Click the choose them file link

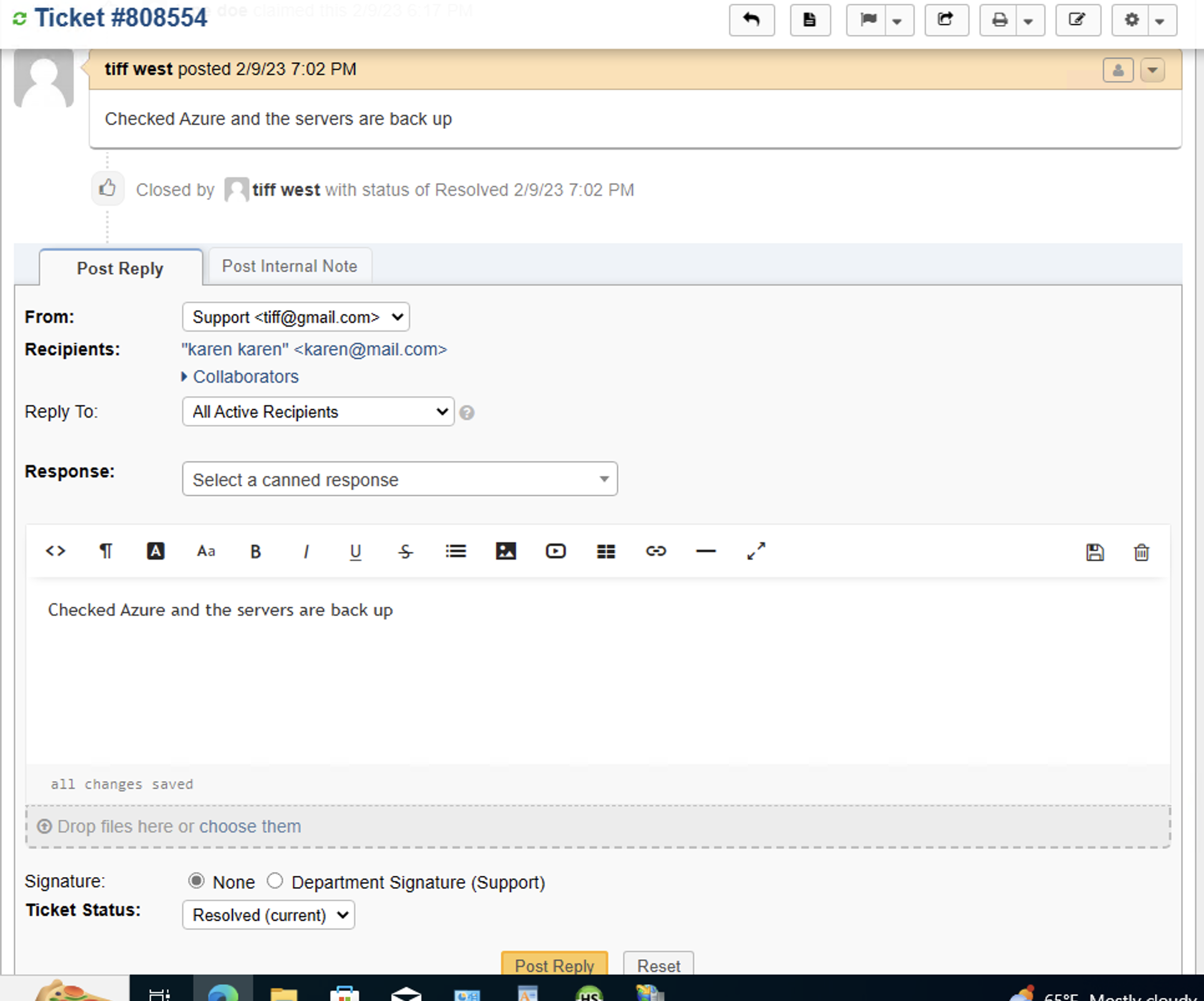250,826
